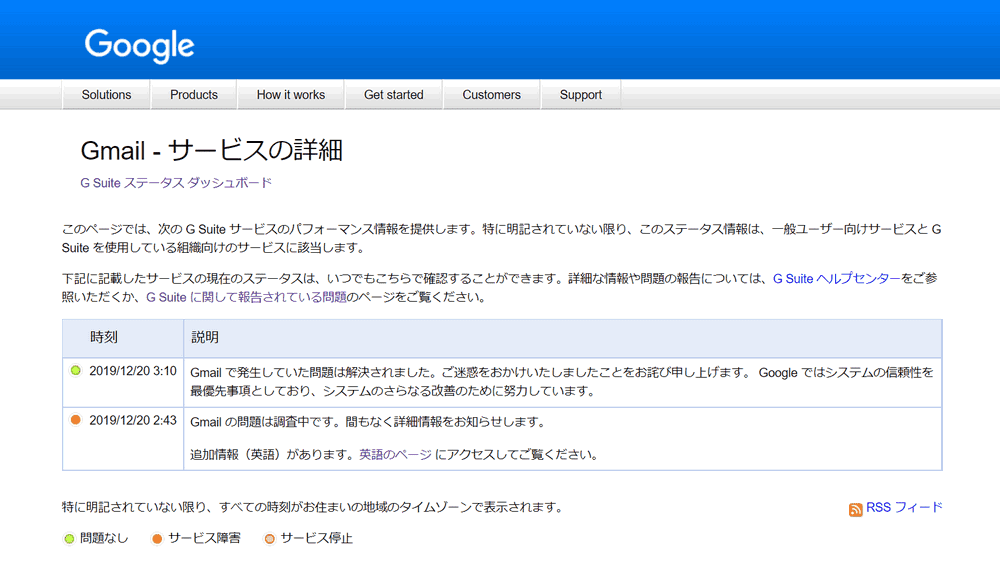Image resolution: width=1000 pixels, height=578 pixels.
Task: Open the Solutions menu
Action: [x=106, y=94]
